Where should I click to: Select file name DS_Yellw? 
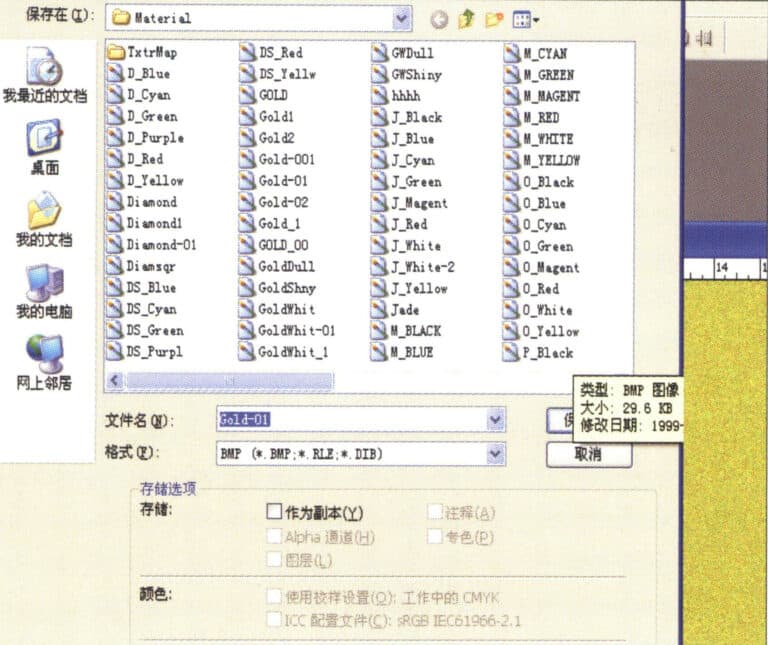[x=287, y=74]
